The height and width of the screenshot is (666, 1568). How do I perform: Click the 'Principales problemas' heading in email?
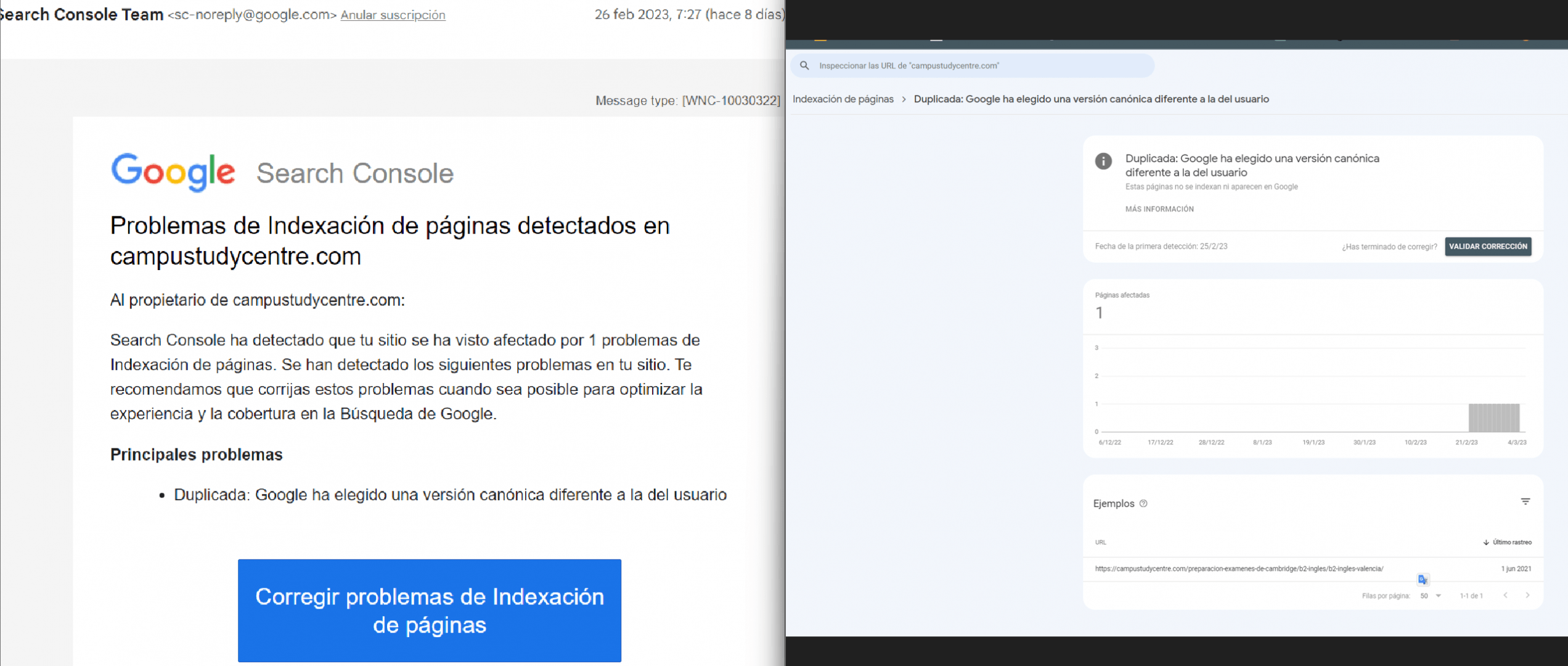[196, 454]
